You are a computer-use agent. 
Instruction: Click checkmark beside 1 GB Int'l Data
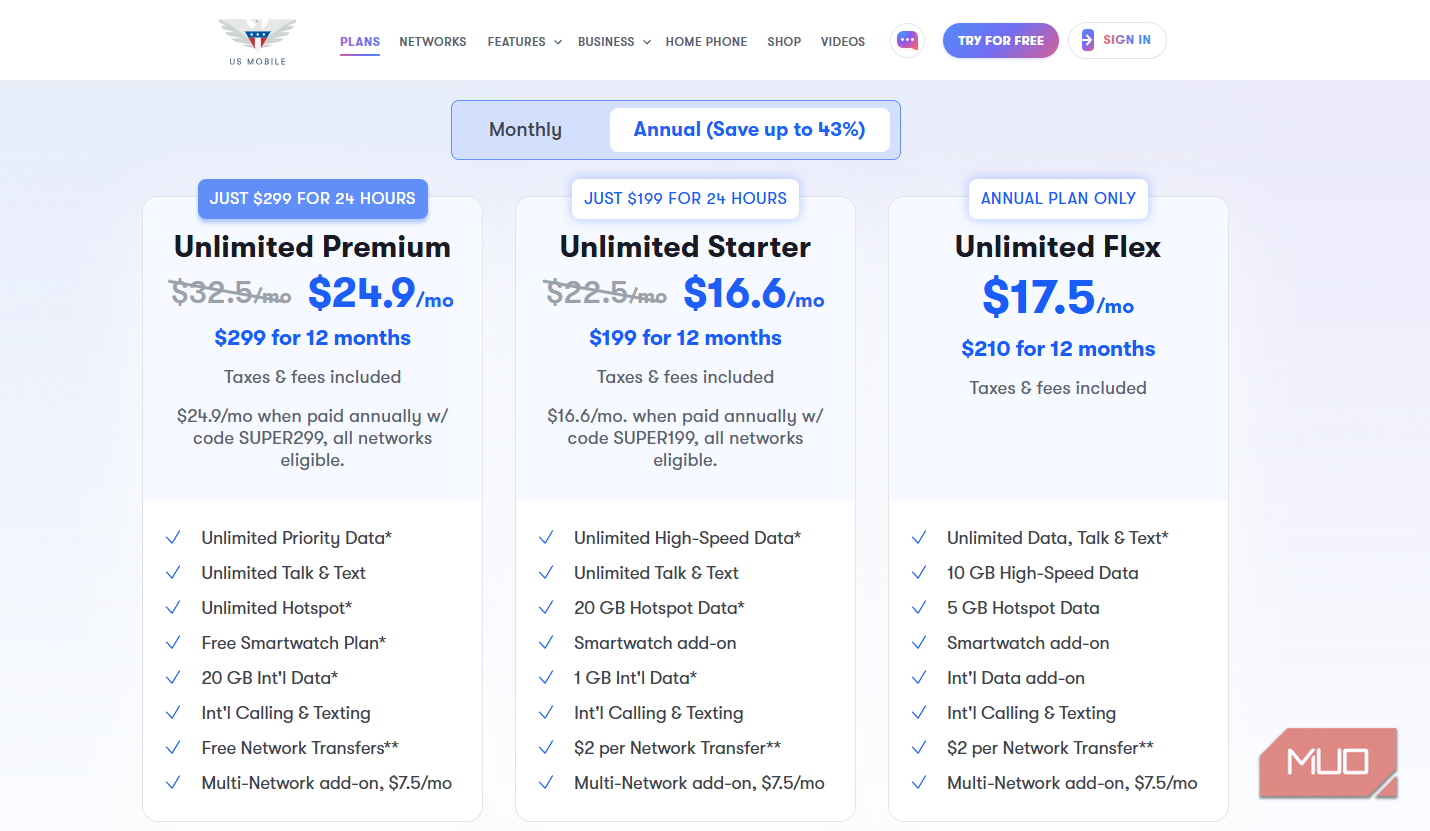point(546,678)
